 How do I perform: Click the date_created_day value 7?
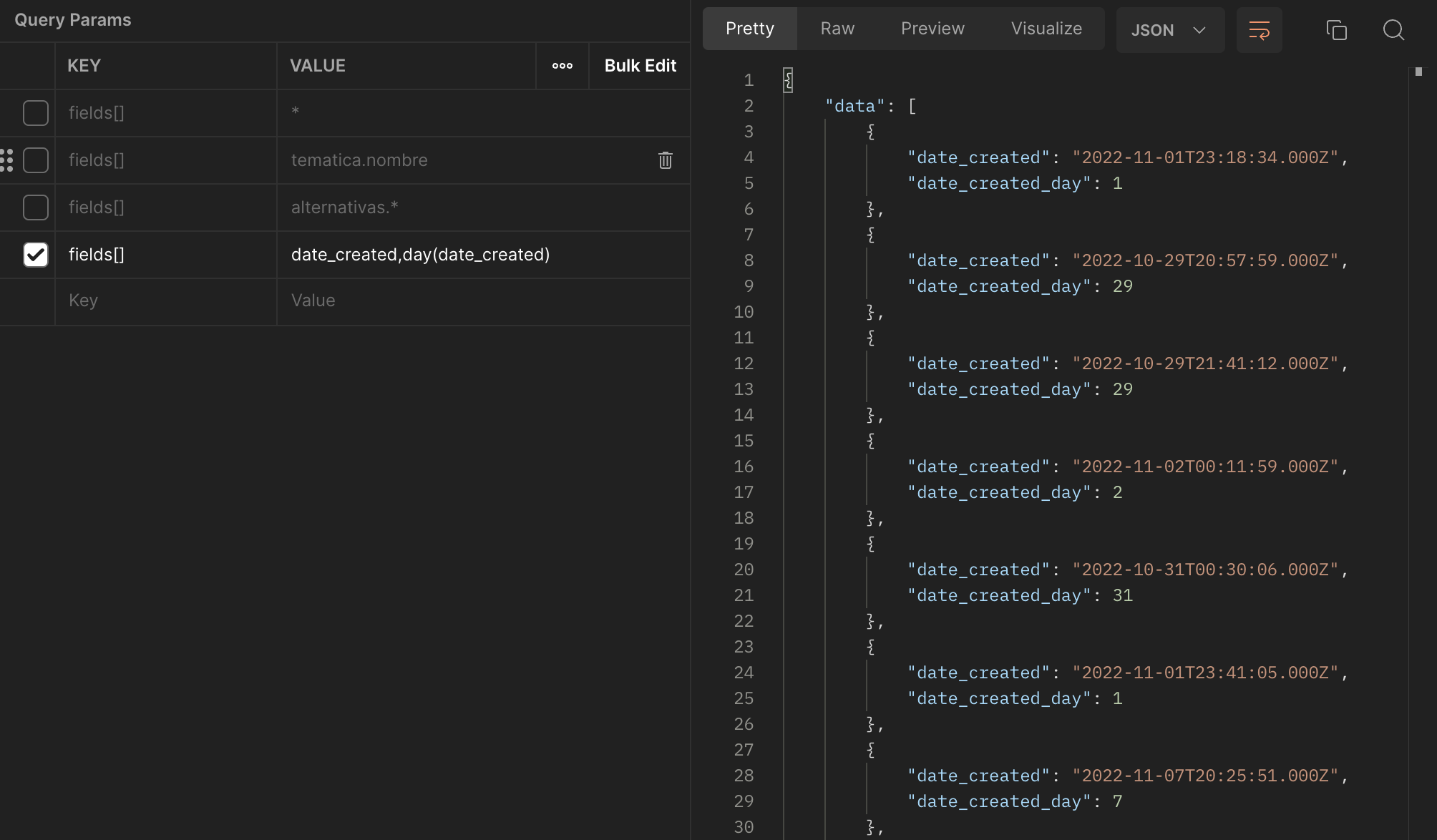click(1118, 801)
